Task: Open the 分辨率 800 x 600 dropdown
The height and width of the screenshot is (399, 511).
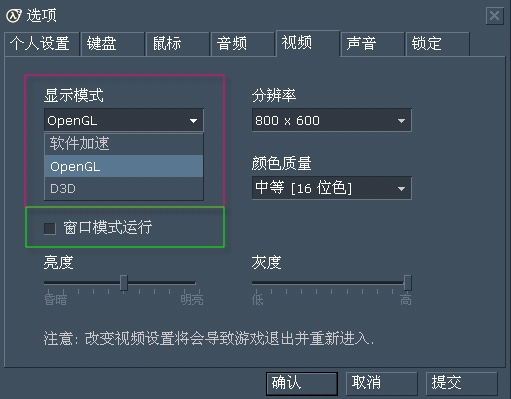Action: [332, 120]
